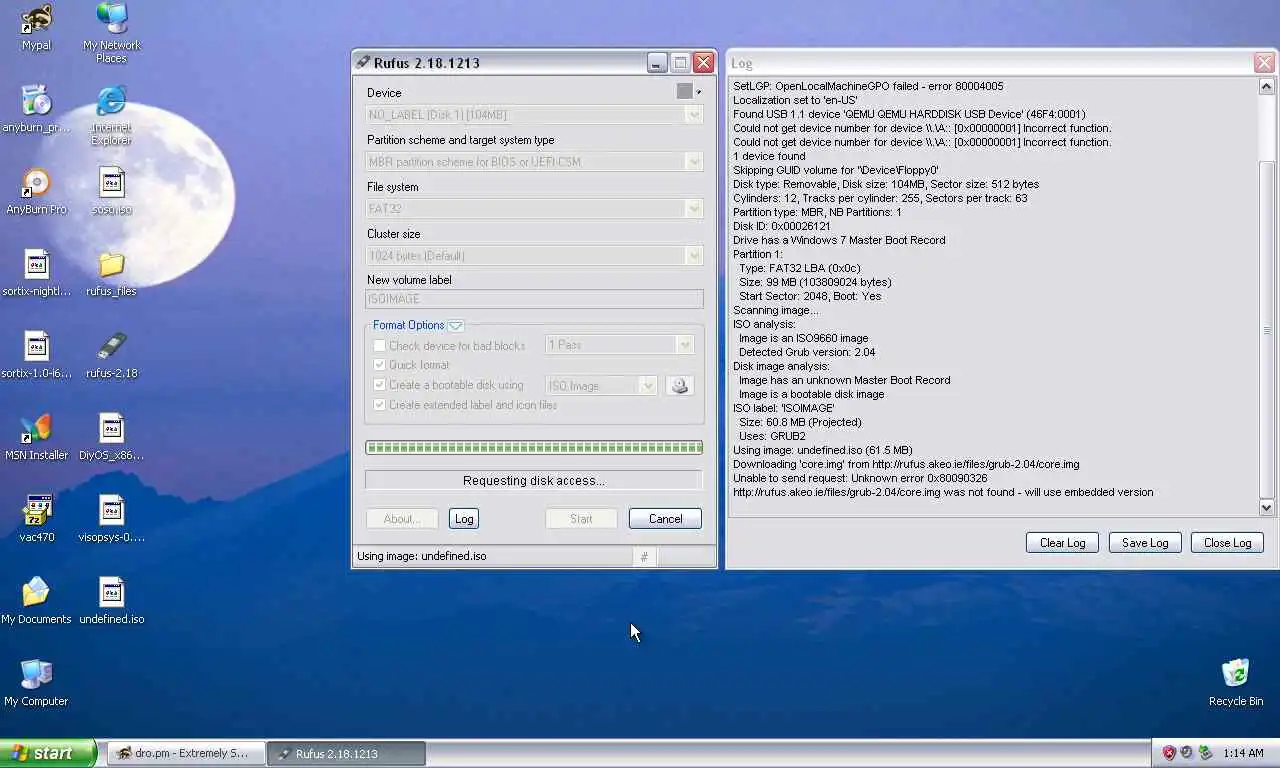Screen dimensions: 1280x768
Task: Open the My Computer desktop icon
Action: (x=36, y=674)
